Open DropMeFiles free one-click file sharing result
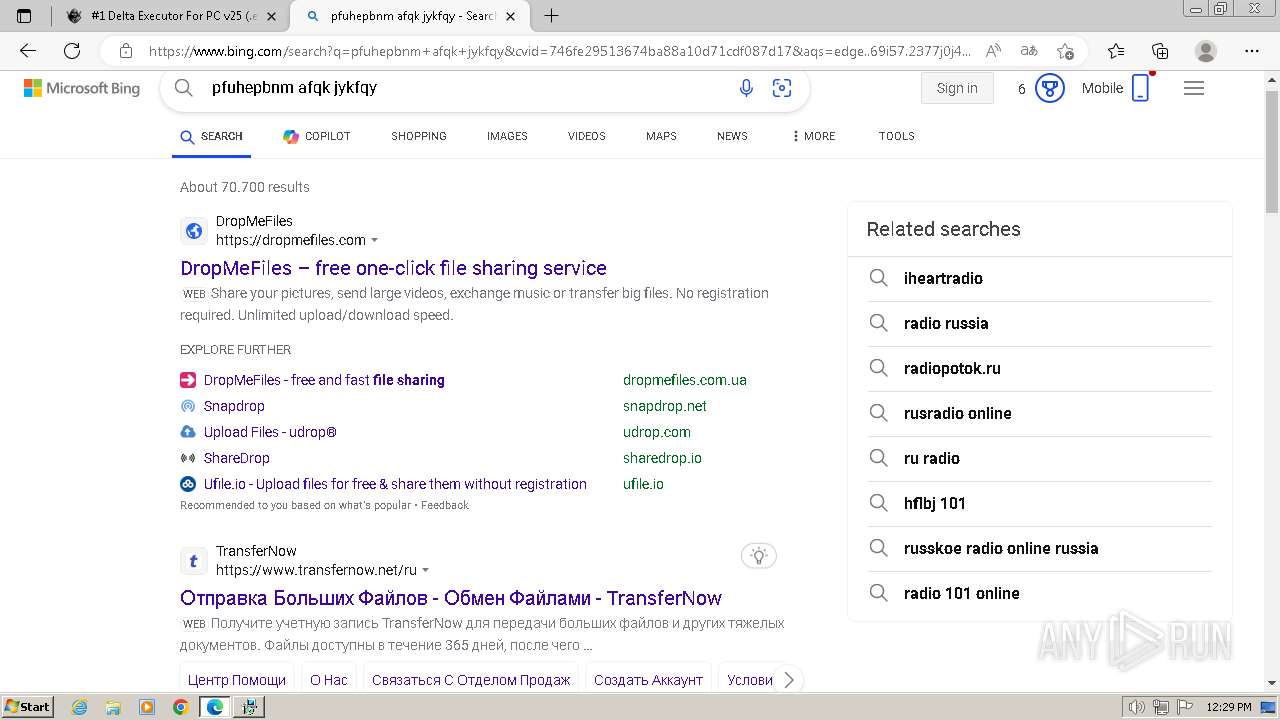Viewport: 1280px width, 720px height. click(x=393, y=268)
